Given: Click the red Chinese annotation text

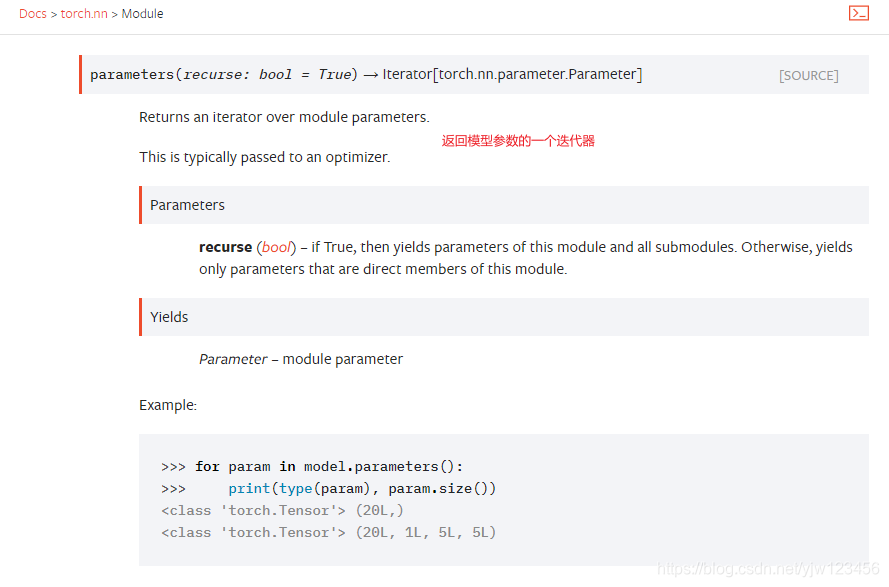Looking at the screenshot, I should (518, 141).
